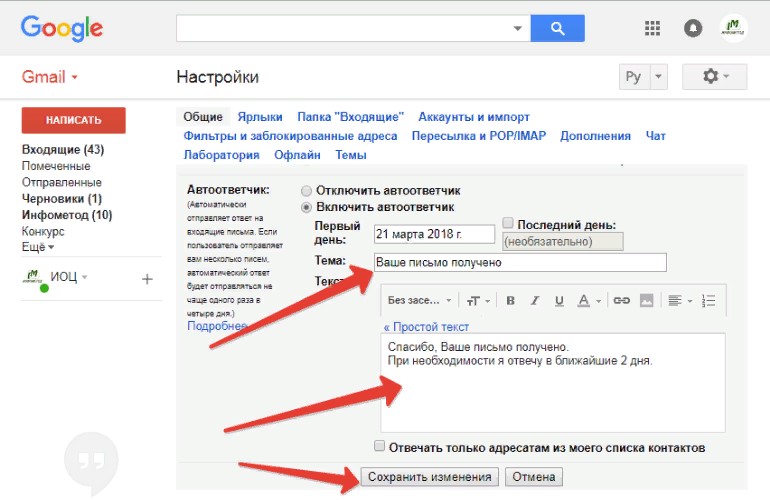Open the Gmail dropdown menu
Image resolution: width=770 pixels, height=500 pixels.
[x=50, y=77]
